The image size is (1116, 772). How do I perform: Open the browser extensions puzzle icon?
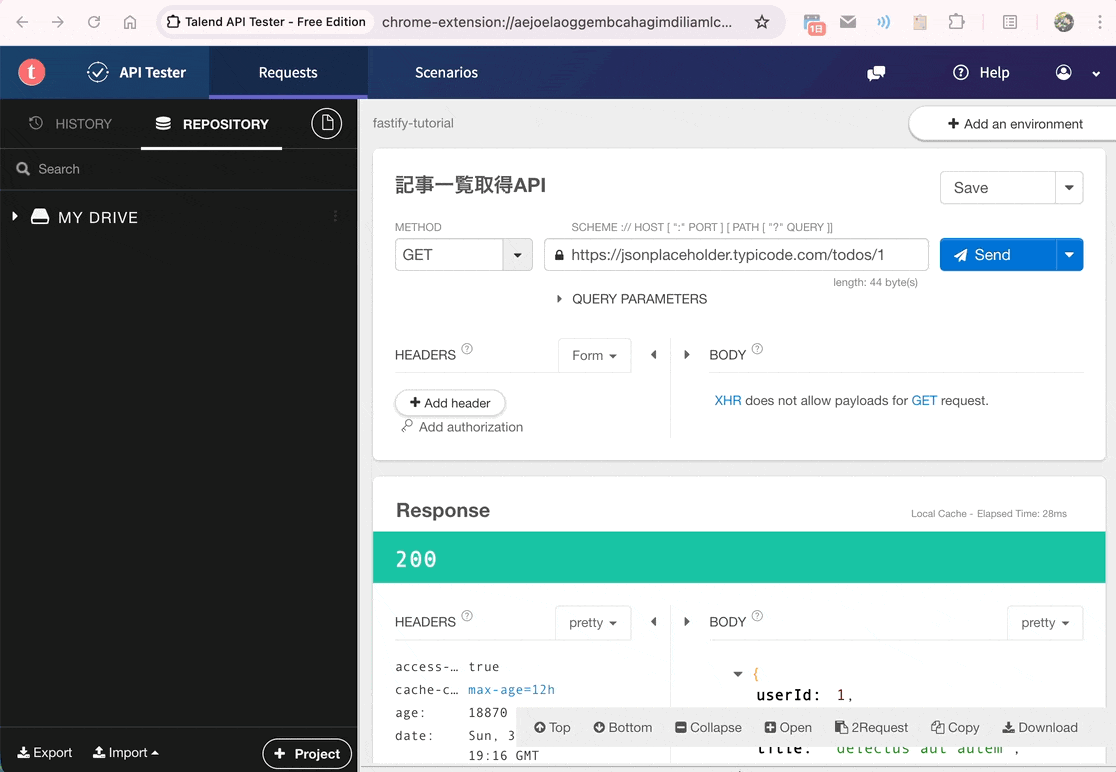956,21
